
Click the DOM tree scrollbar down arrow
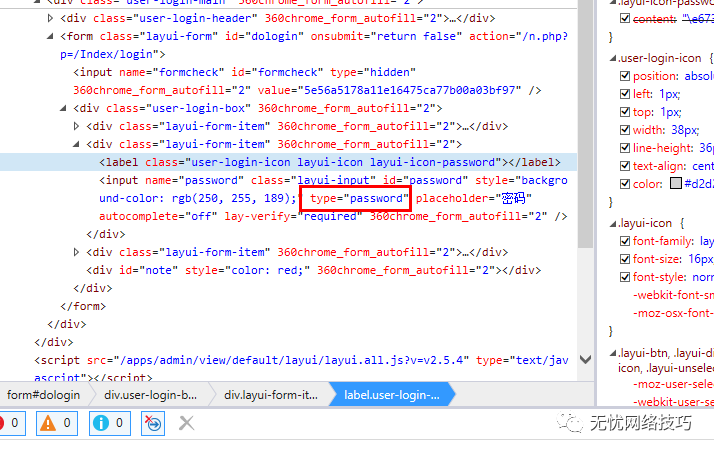pos(586,360)
